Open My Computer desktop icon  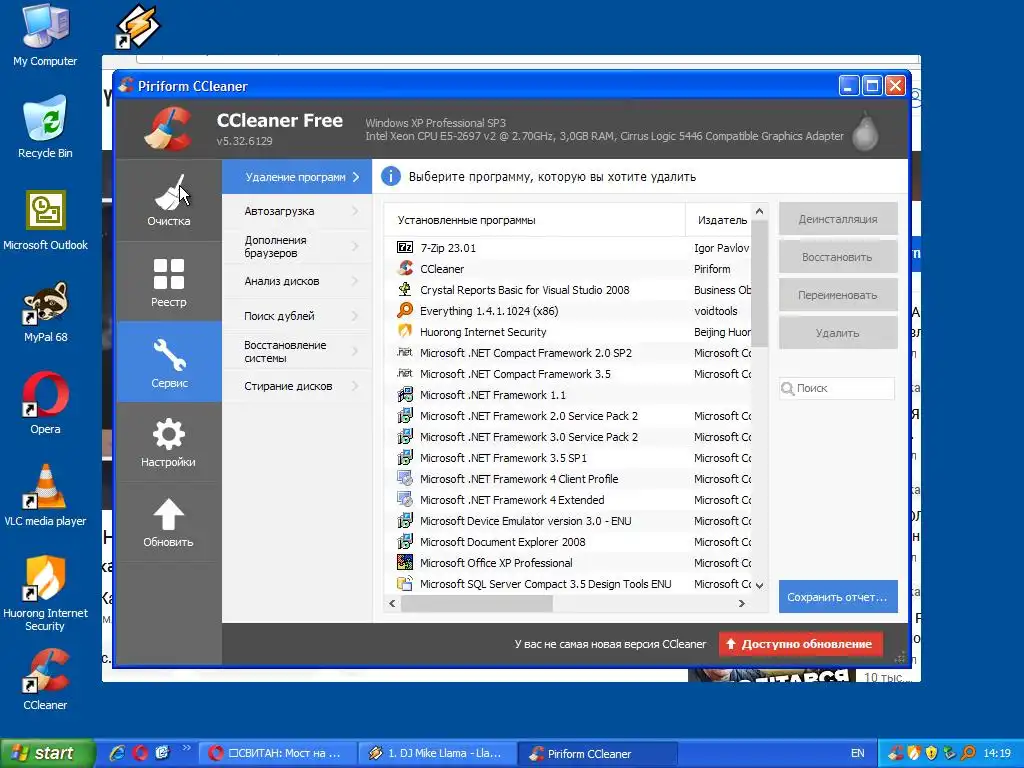click(x=45, y=35)
